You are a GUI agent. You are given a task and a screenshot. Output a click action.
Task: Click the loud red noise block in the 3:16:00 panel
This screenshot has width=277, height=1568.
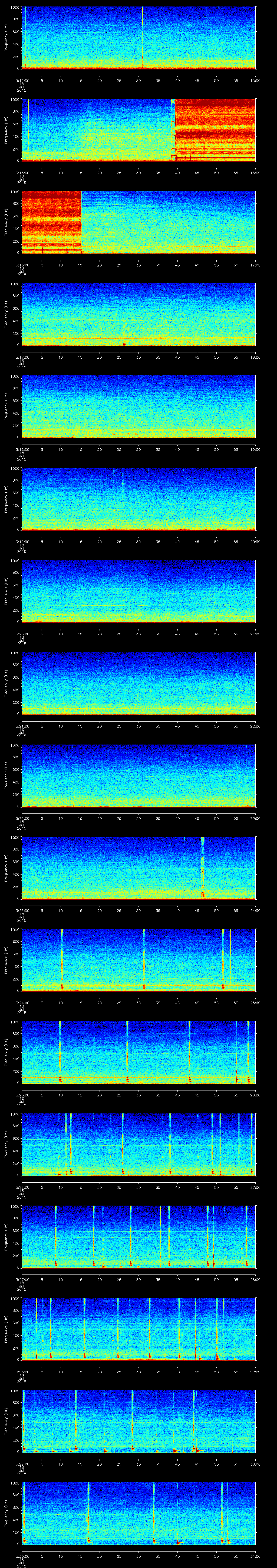[x=51, y=222]
